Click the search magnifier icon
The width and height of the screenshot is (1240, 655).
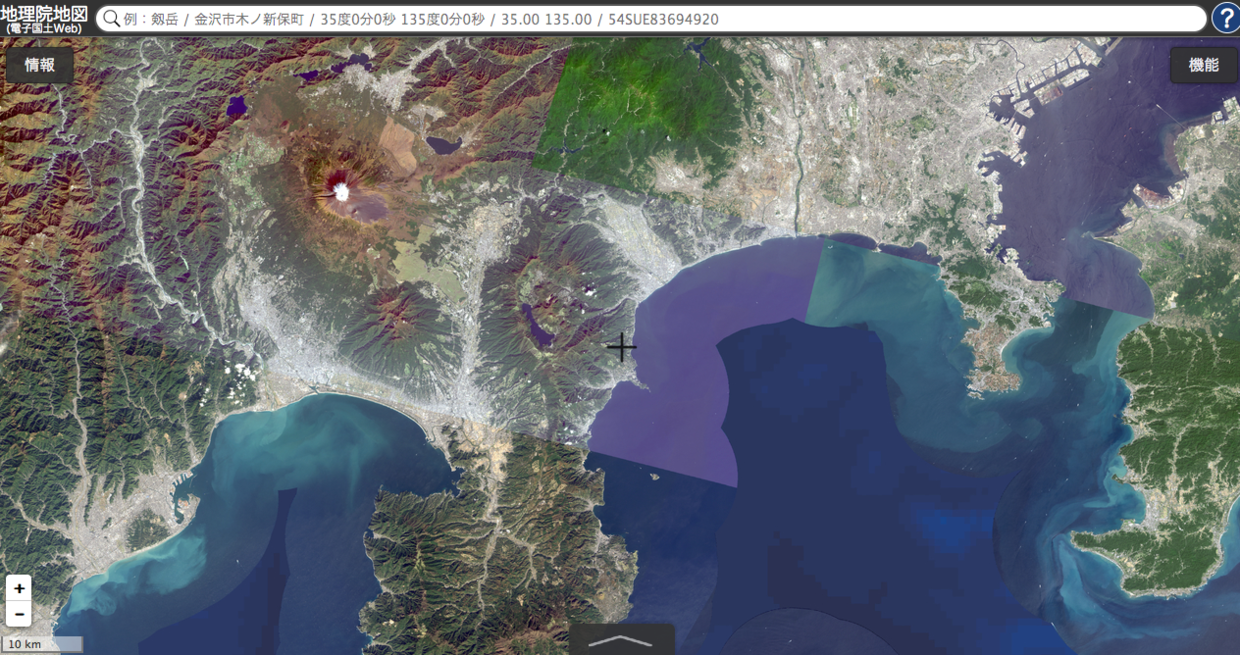tap(111, 19)
